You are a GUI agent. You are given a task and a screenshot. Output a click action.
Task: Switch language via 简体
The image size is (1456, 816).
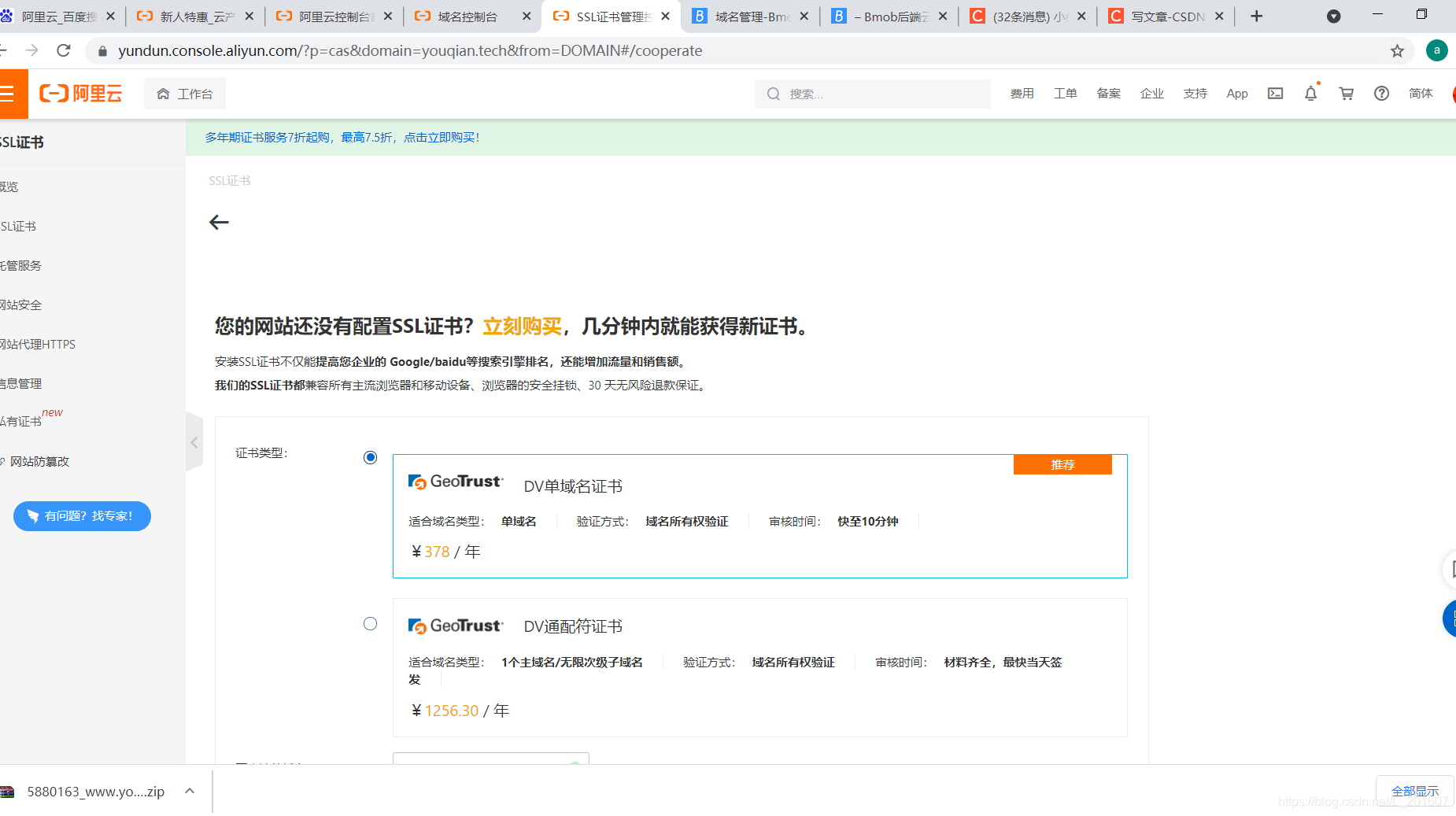[1421, 94]
